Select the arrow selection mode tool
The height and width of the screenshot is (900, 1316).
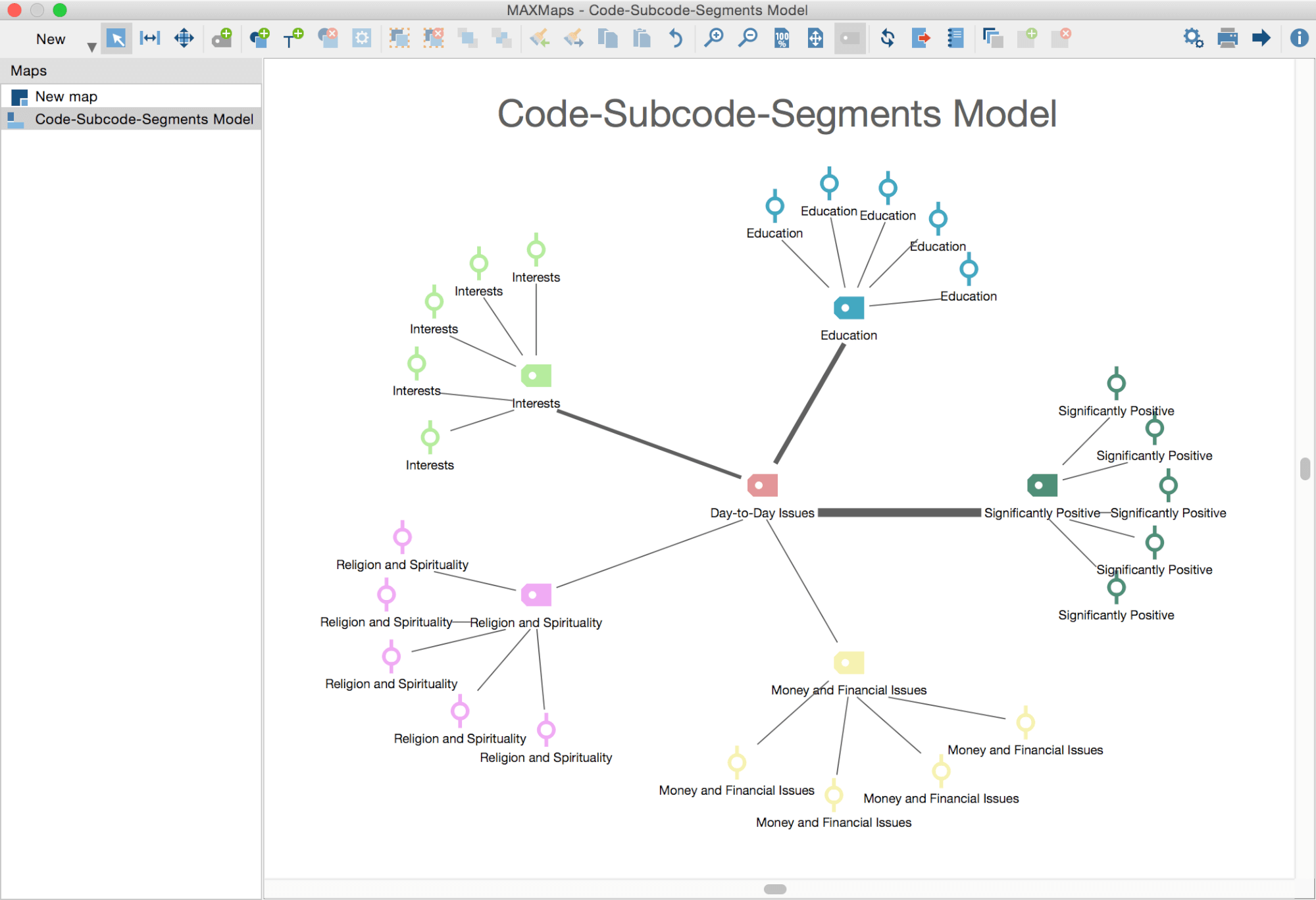tap(116, 38)
